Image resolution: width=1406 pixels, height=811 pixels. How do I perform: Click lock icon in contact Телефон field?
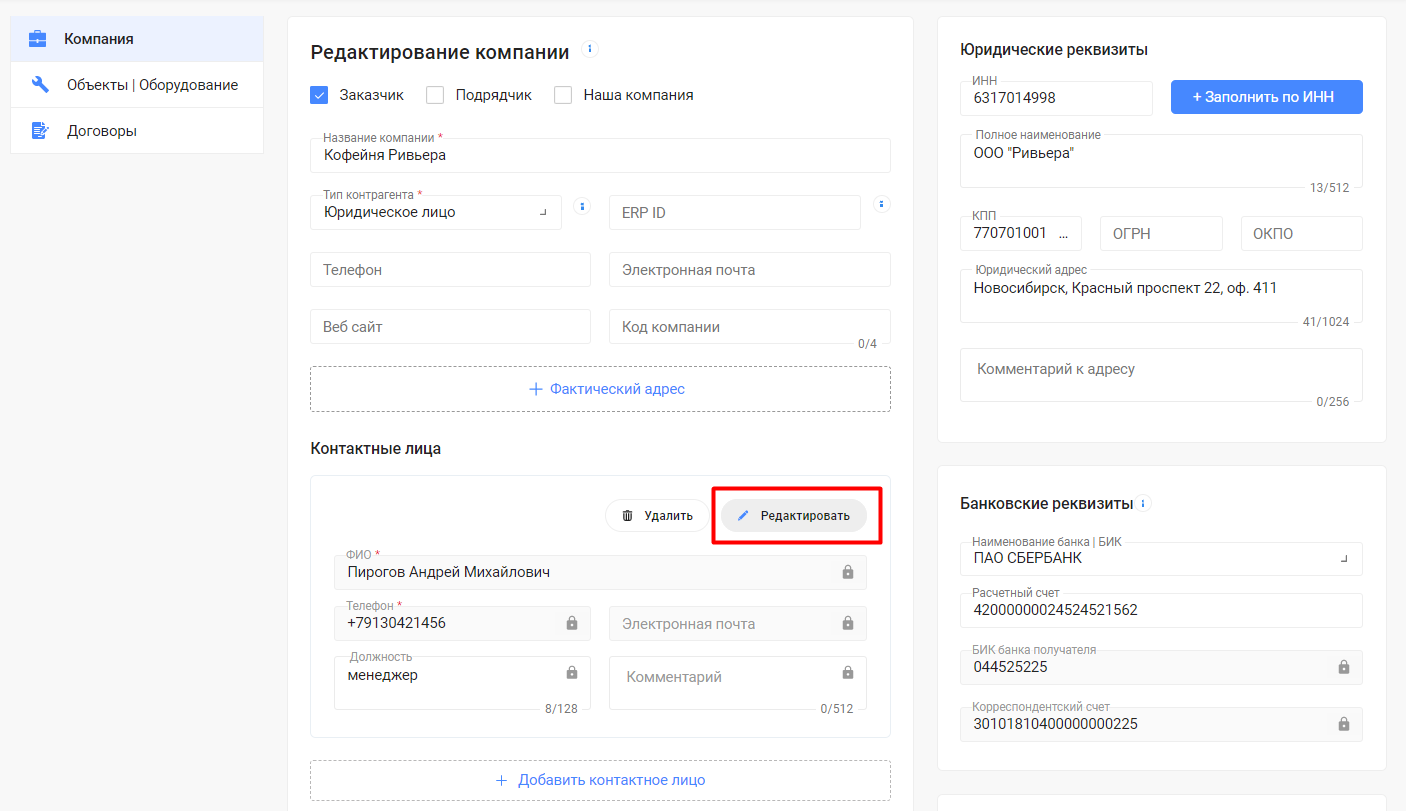(x=572, y=623)
